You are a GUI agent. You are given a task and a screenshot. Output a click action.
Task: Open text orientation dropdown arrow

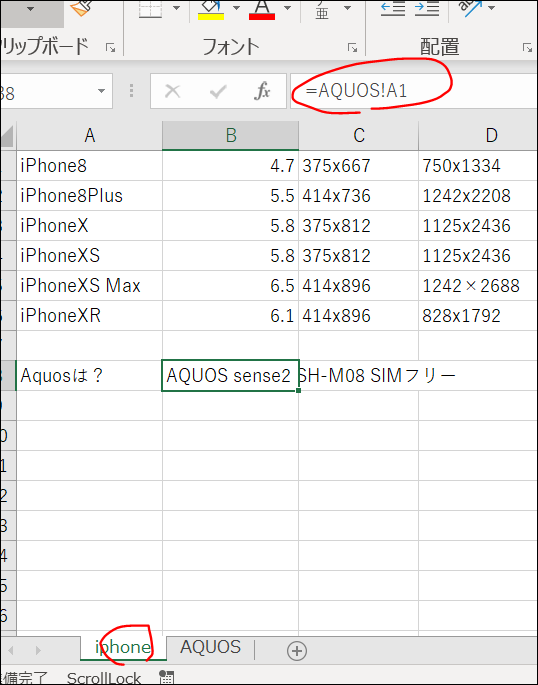tap(491, 8)
